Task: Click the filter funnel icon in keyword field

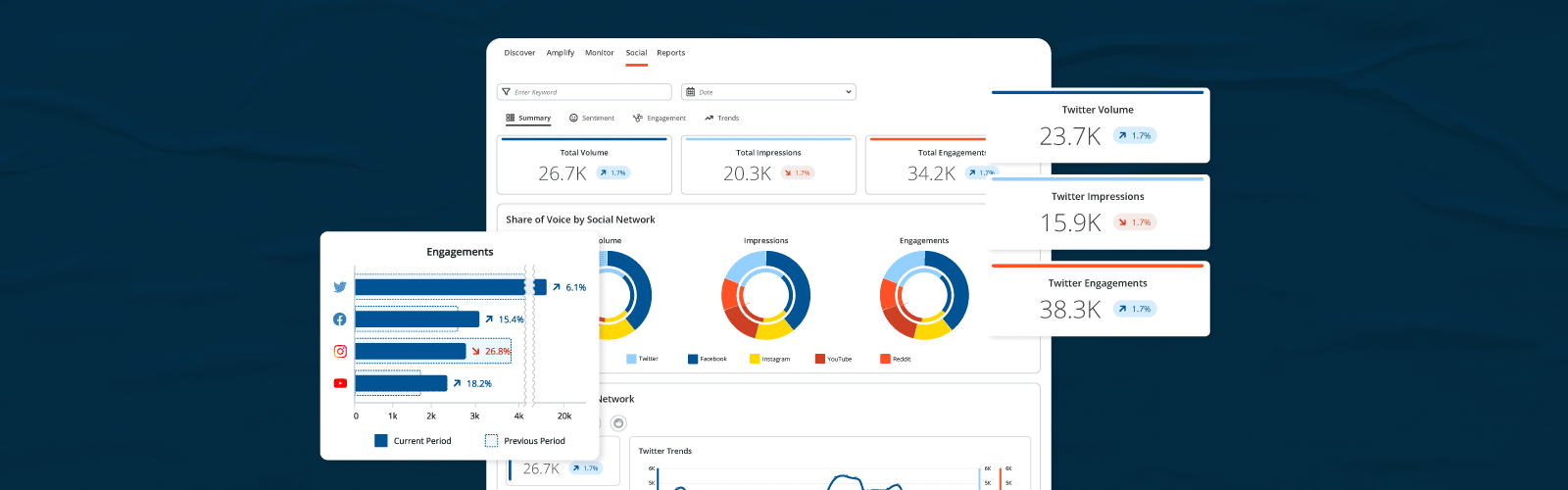Action: click(506, 92)
